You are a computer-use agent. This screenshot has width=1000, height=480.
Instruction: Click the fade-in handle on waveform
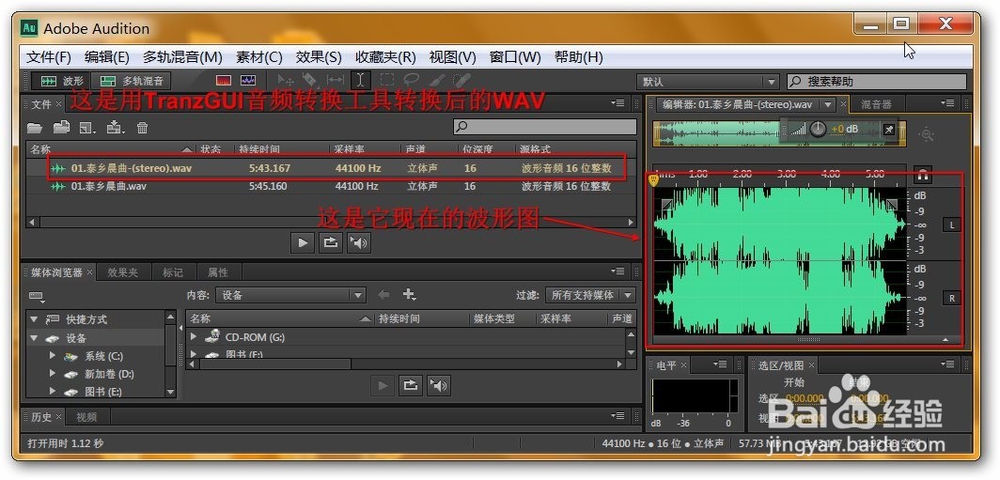click(666, 205)
